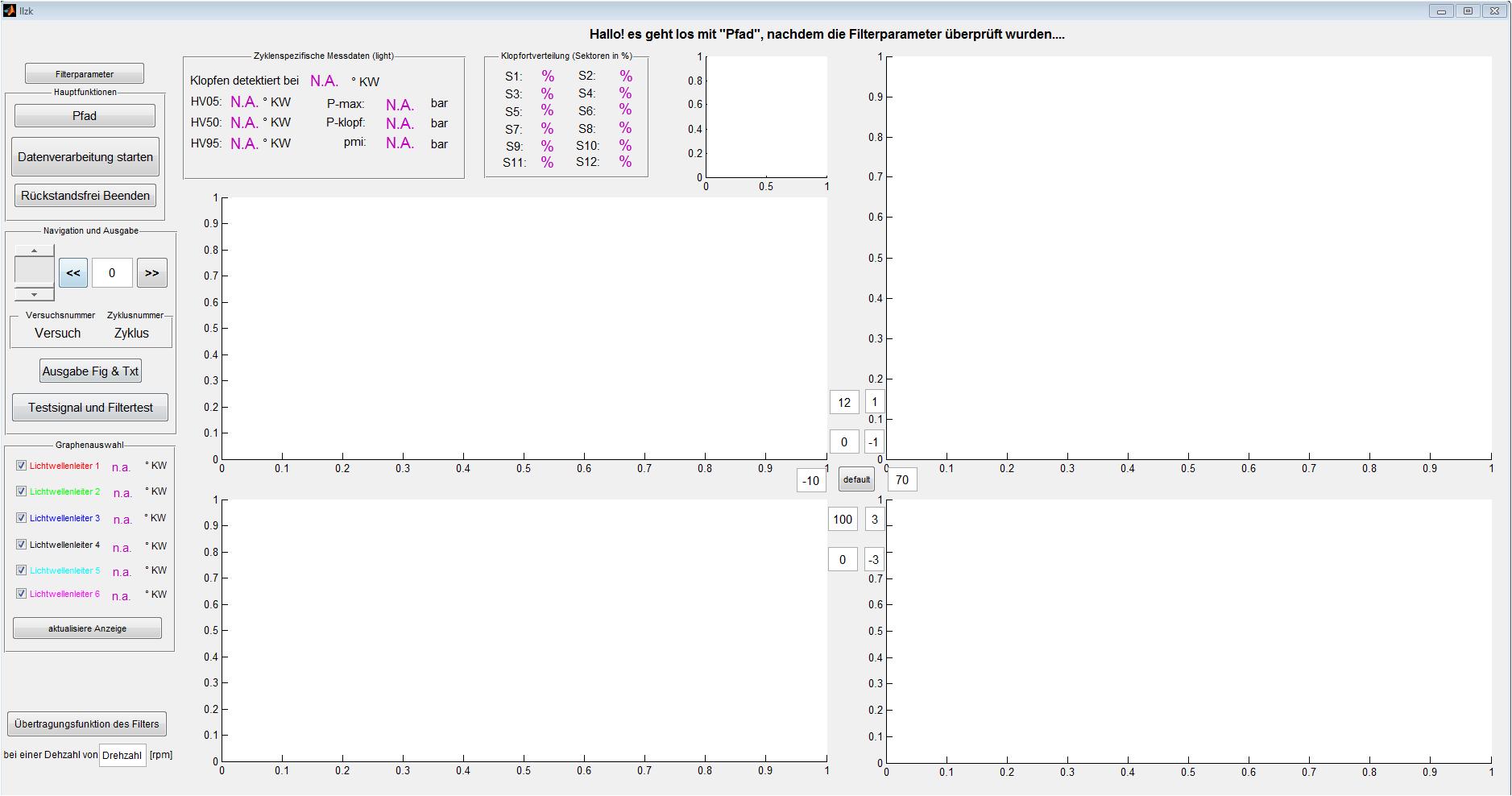Disable the Lichtwellenleiter 3 checkbox

[22, 518]
